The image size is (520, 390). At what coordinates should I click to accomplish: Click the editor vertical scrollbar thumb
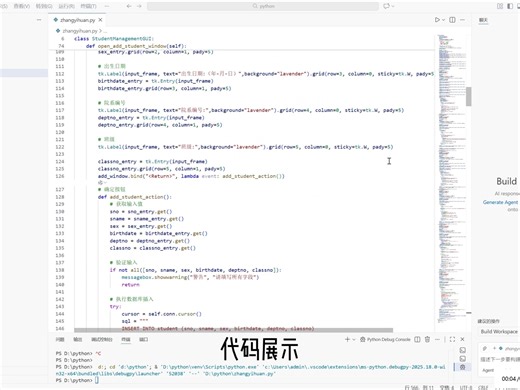click(x=468, y=97)
